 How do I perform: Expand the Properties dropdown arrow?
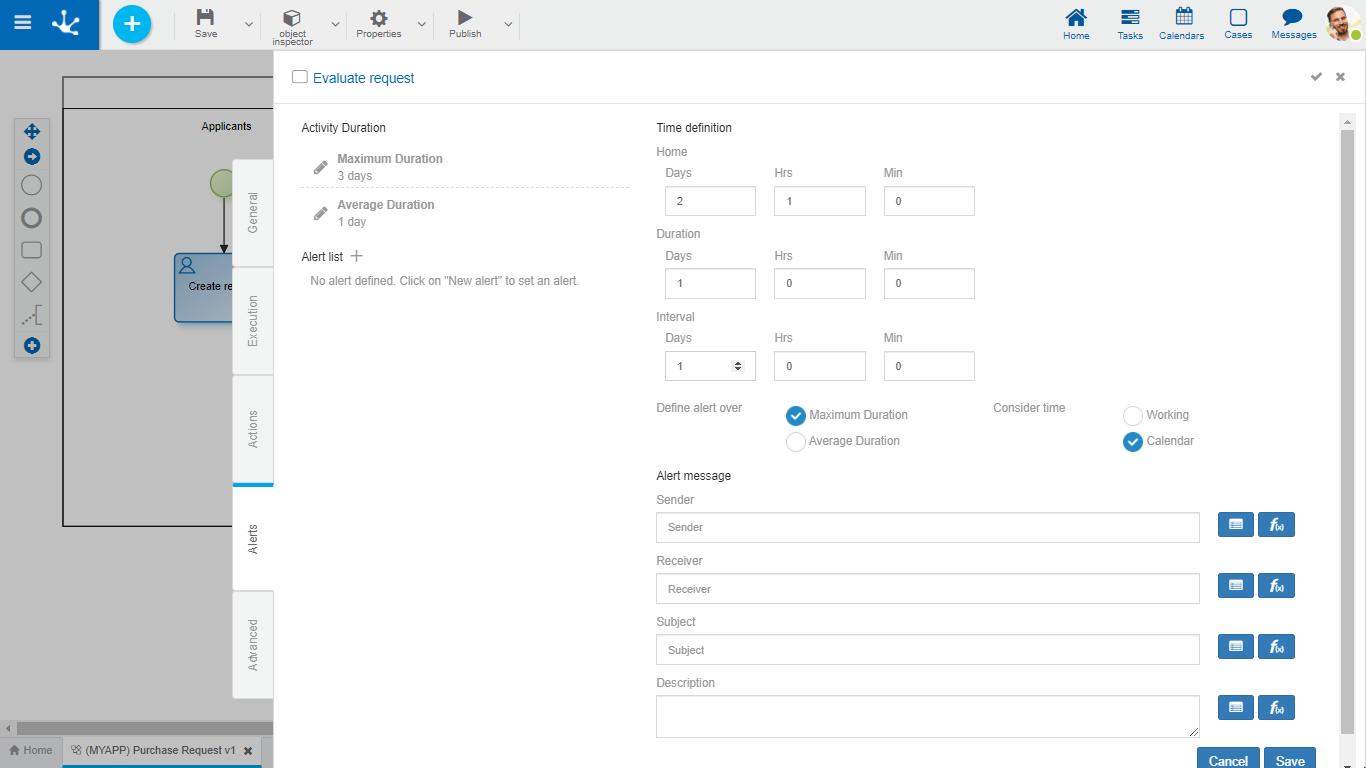[x=421, y=24]
